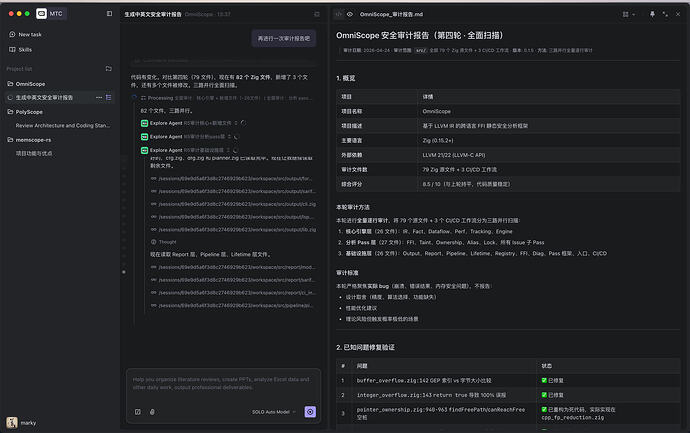The image size is (690, 433).
Task: Open Review Architecture and Coding Standards task
Action: click(62, 126)
